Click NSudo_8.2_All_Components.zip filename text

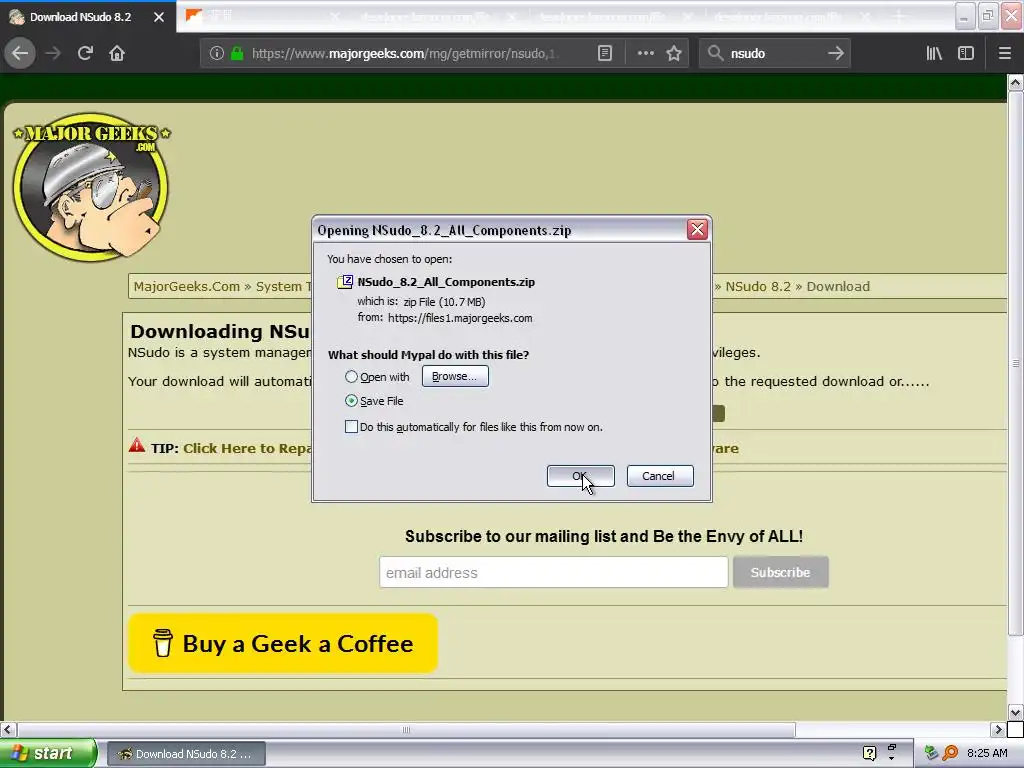click(446, 282)
